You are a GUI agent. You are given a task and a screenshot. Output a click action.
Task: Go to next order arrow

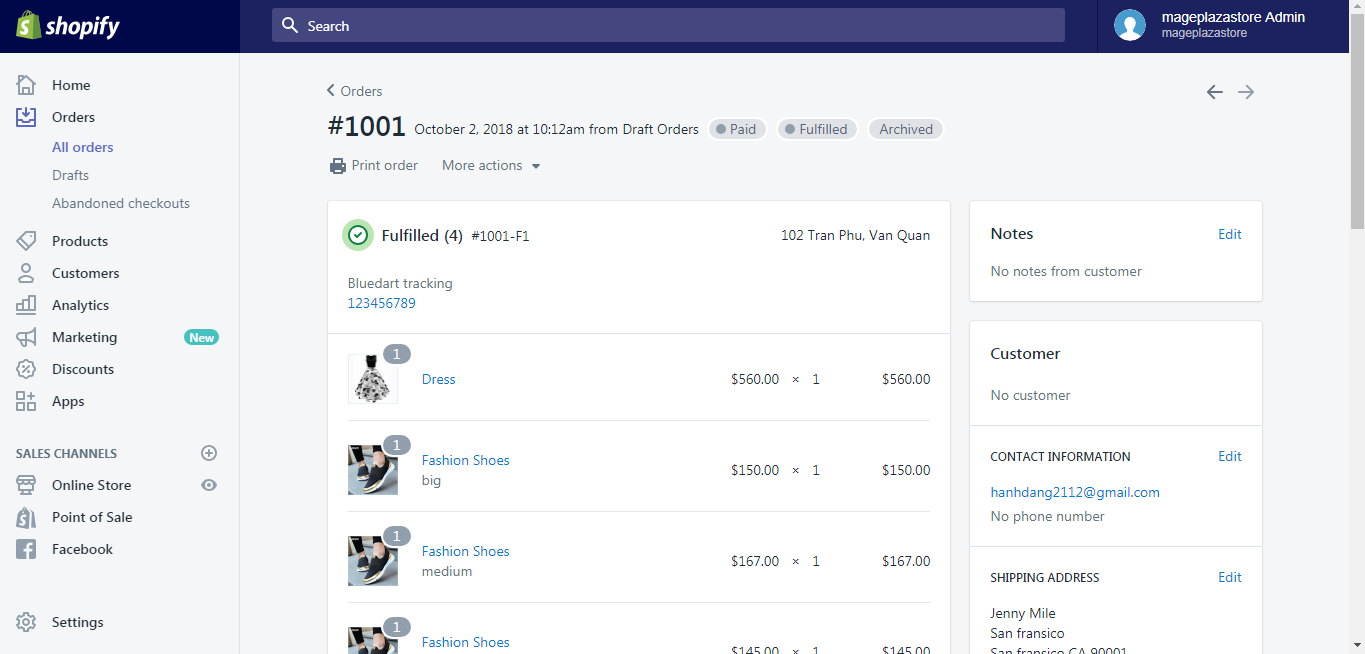pos(1246,92)
